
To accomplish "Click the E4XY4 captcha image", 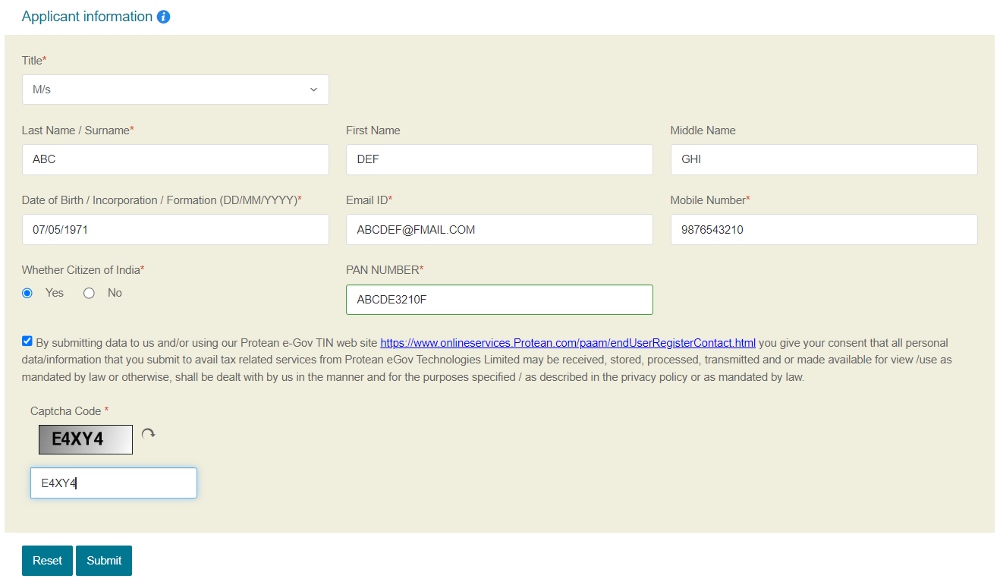I will (x=85, y=440).
